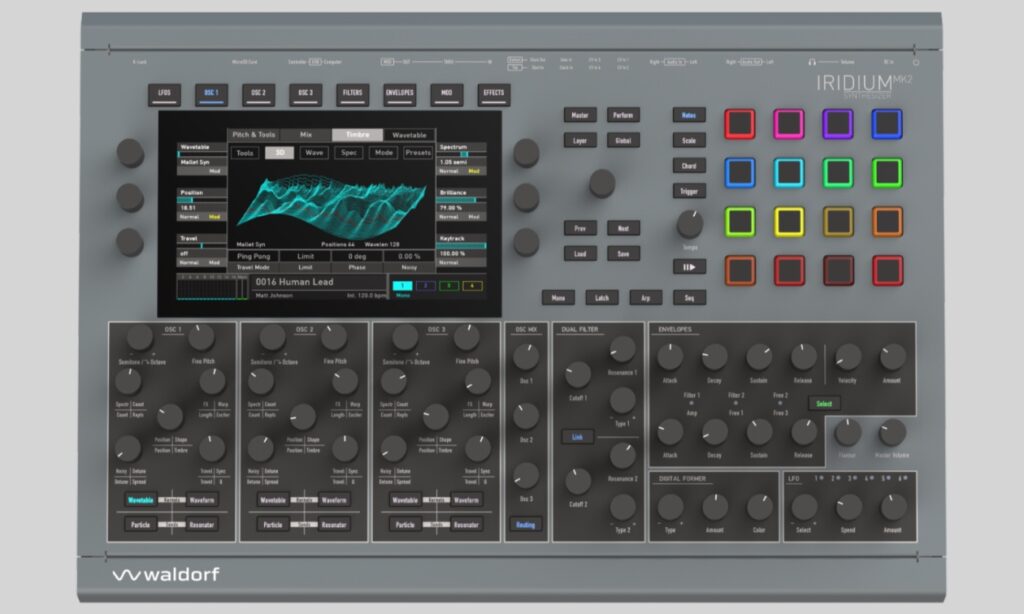Open the 0016 Human Lead patch selector
Viewport: 1024px width, 614px height.
317,283
